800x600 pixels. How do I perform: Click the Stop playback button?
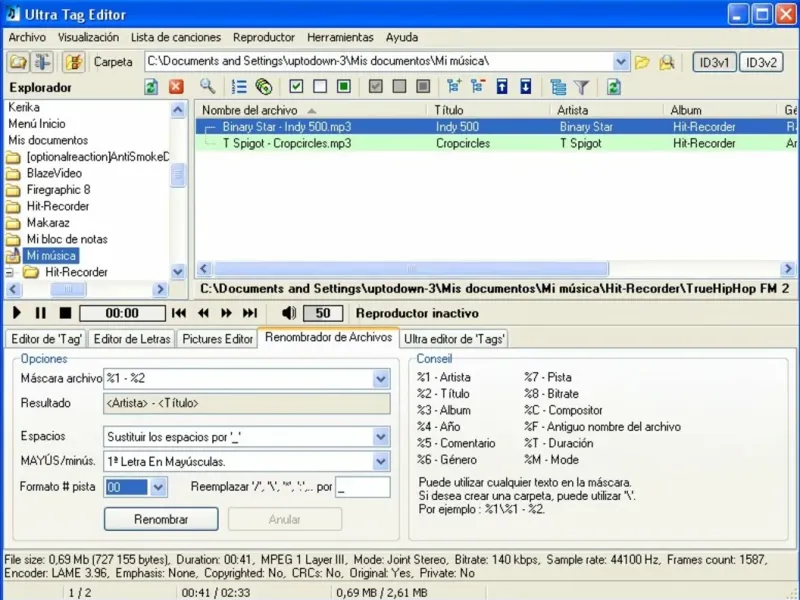[65, 313]
